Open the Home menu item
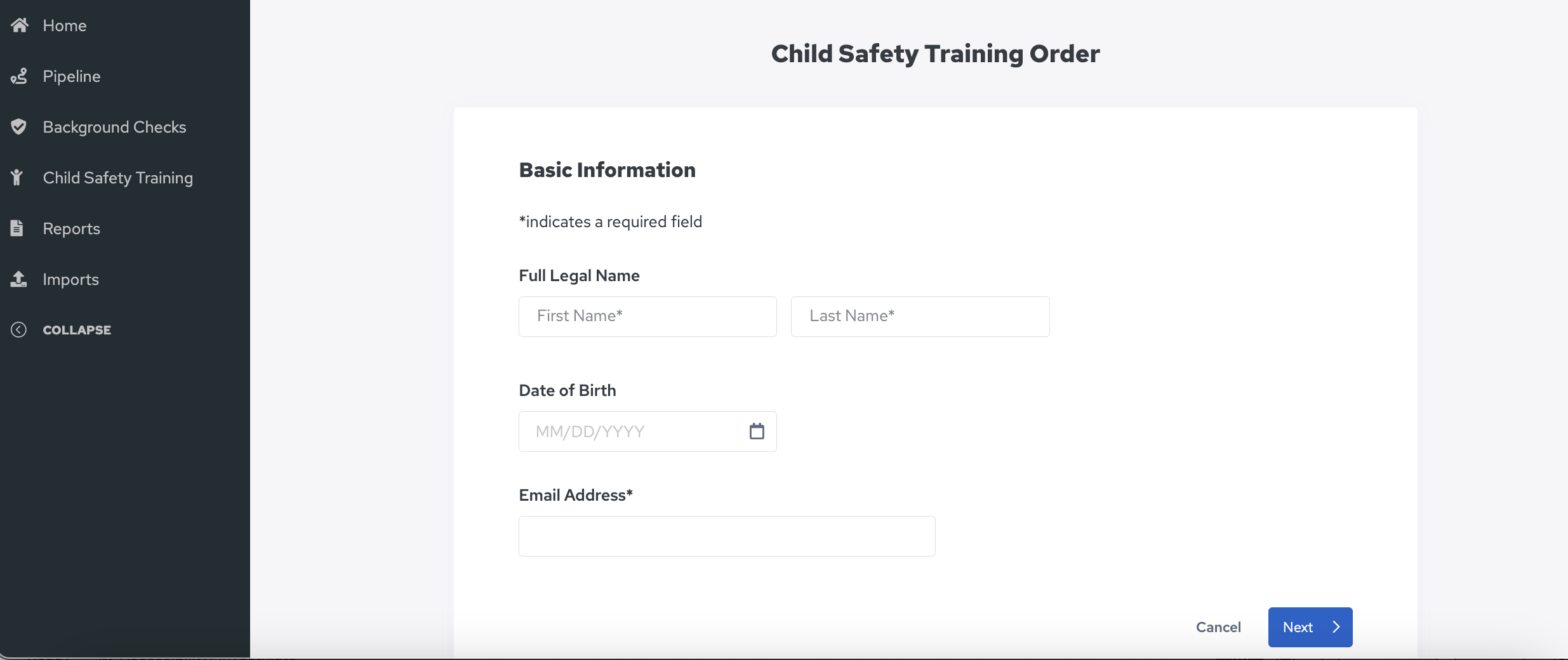Screen dimensions: 1568x660 pyautogui.click(x=65, y=25)
